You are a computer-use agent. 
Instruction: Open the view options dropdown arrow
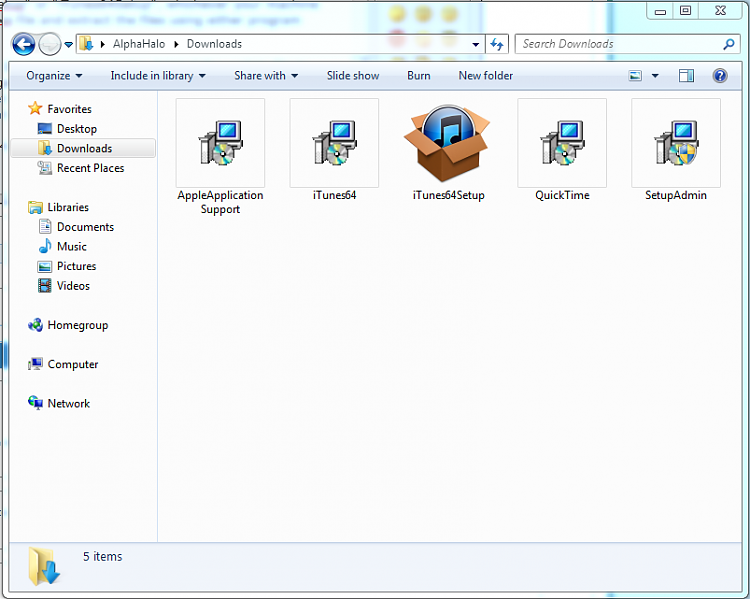click(655, 76)
